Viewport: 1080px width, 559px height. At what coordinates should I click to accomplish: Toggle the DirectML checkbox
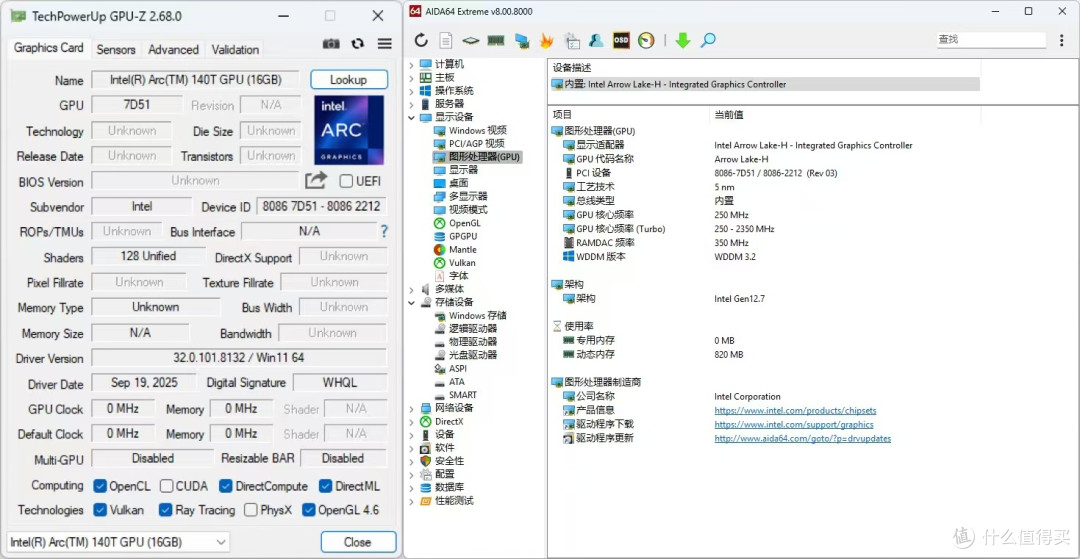(x=326, y=486)
